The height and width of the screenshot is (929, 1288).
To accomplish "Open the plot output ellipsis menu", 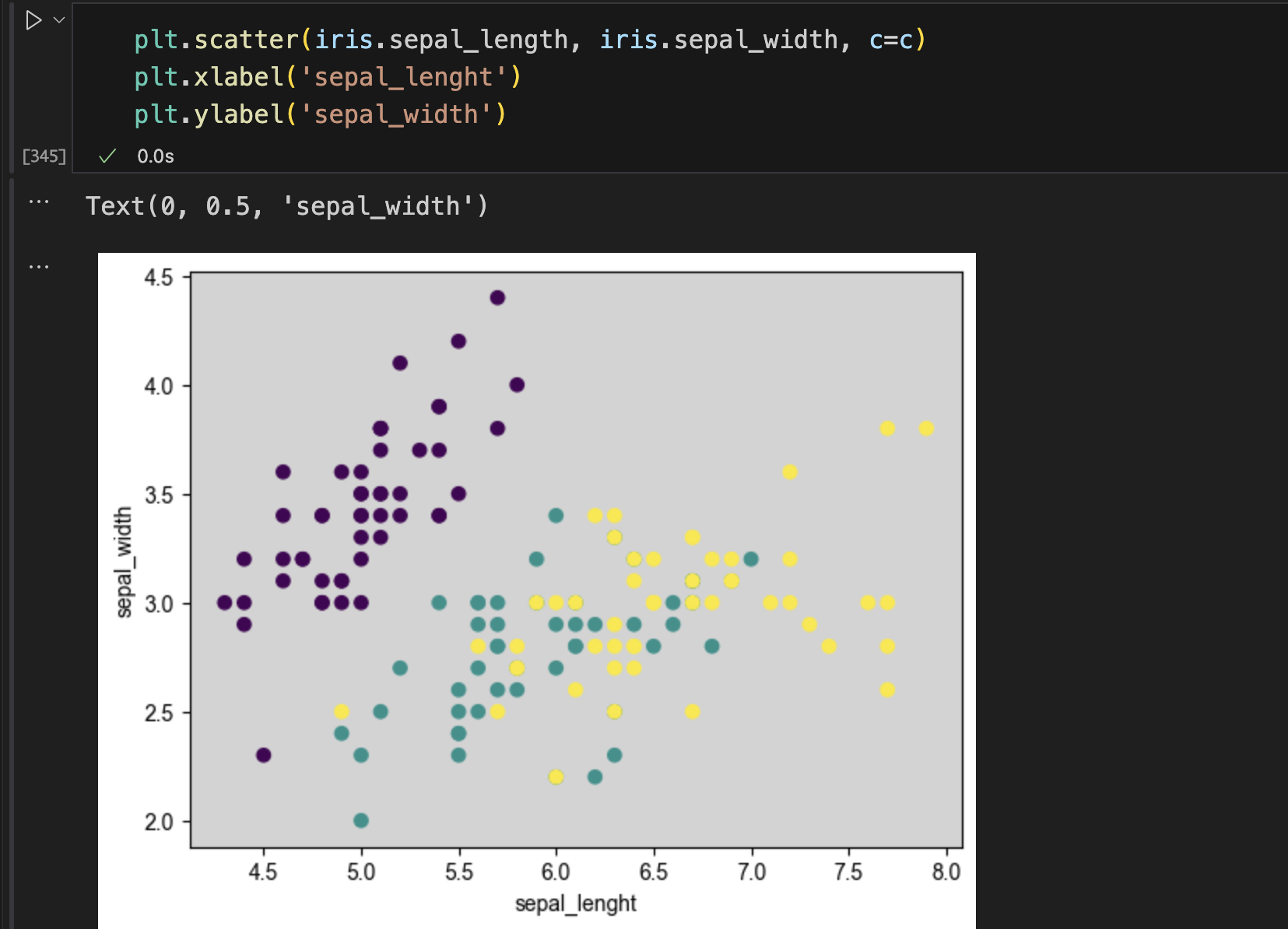I will 39,267.
